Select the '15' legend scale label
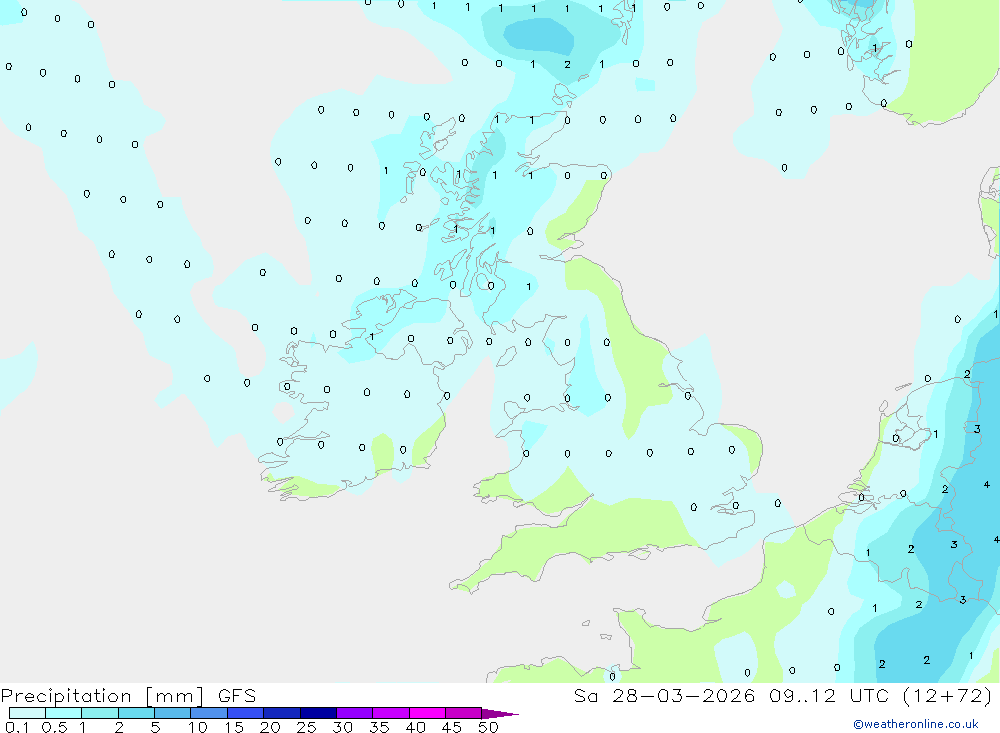 coord(234,727)
